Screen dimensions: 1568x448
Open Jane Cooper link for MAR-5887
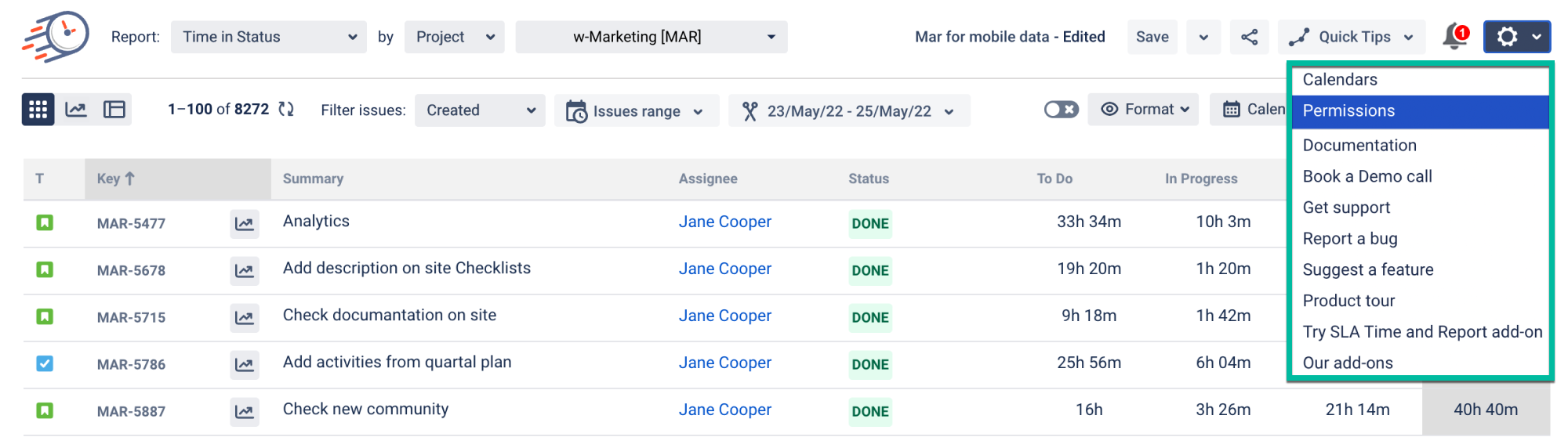tap(725, 410)
